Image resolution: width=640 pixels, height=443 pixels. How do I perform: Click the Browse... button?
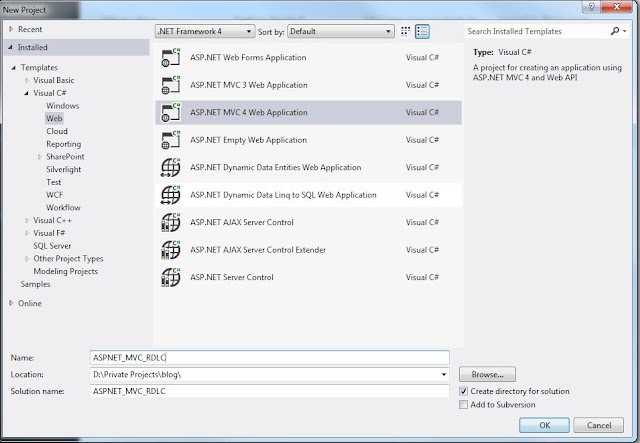coord(487,374)
